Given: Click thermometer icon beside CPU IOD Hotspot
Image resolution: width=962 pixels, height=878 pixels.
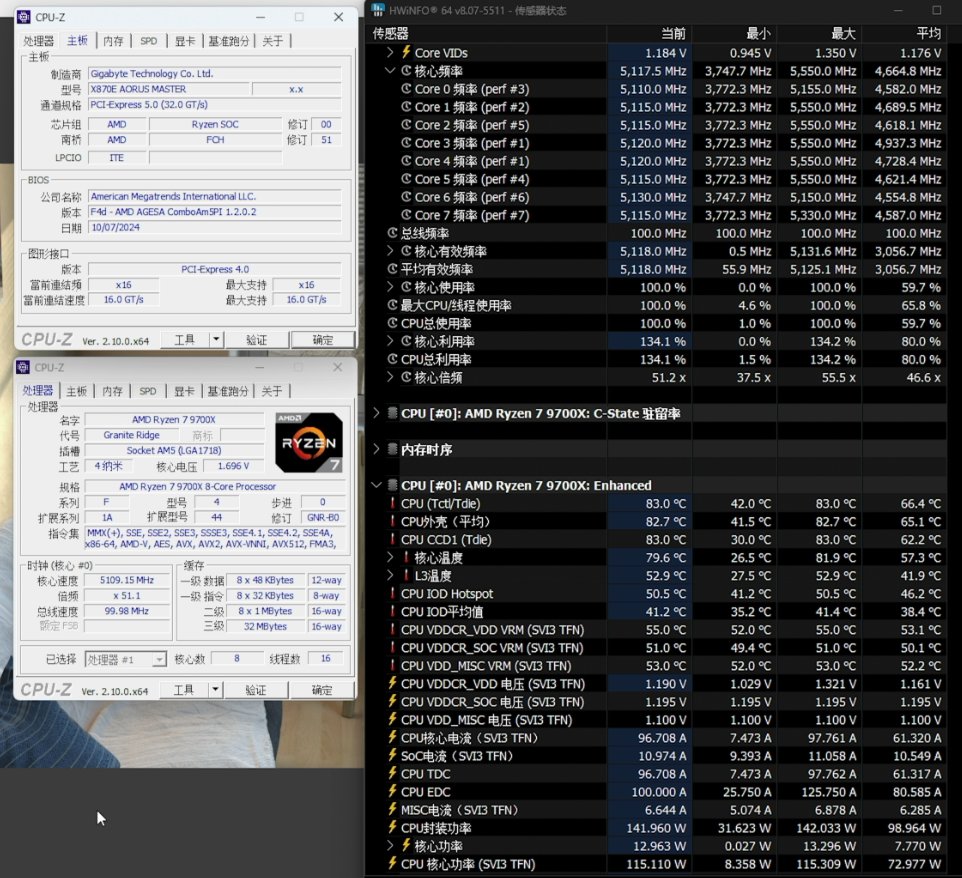Looking at the screenshot, I should 393,593.
